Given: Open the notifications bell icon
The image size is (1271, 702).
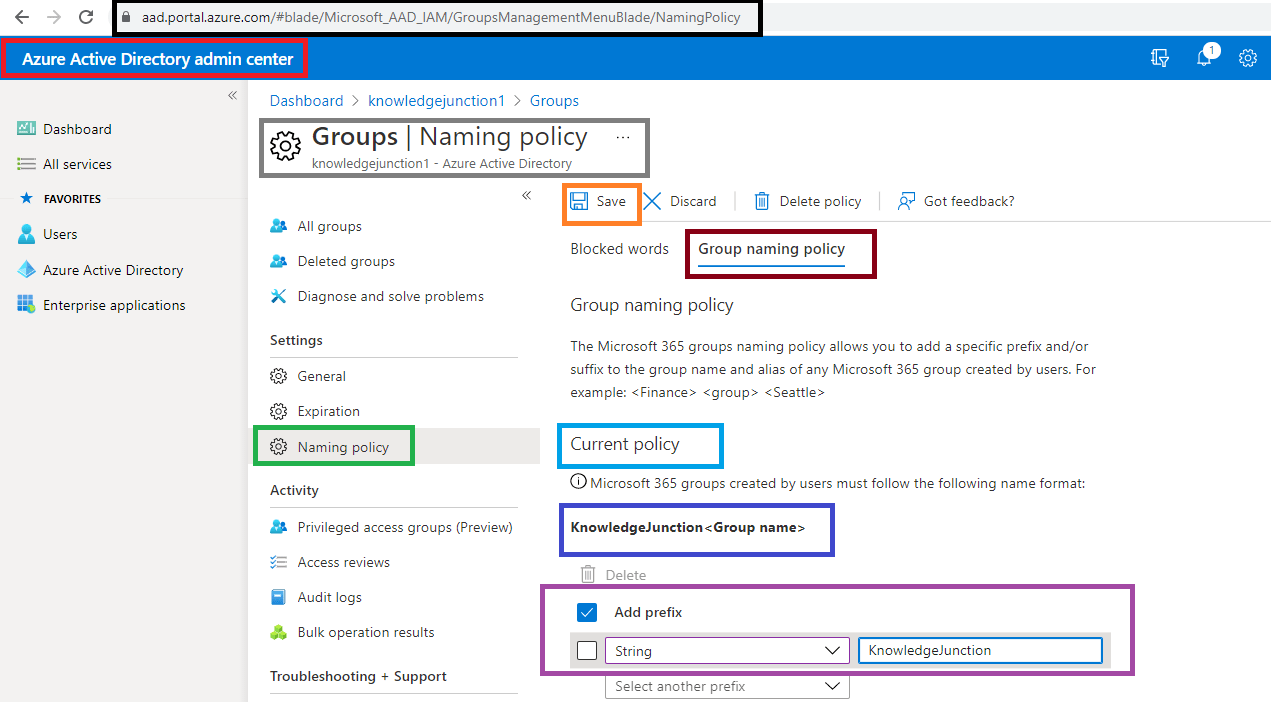Looking at the screenshot, I should tap(1203, 58).
